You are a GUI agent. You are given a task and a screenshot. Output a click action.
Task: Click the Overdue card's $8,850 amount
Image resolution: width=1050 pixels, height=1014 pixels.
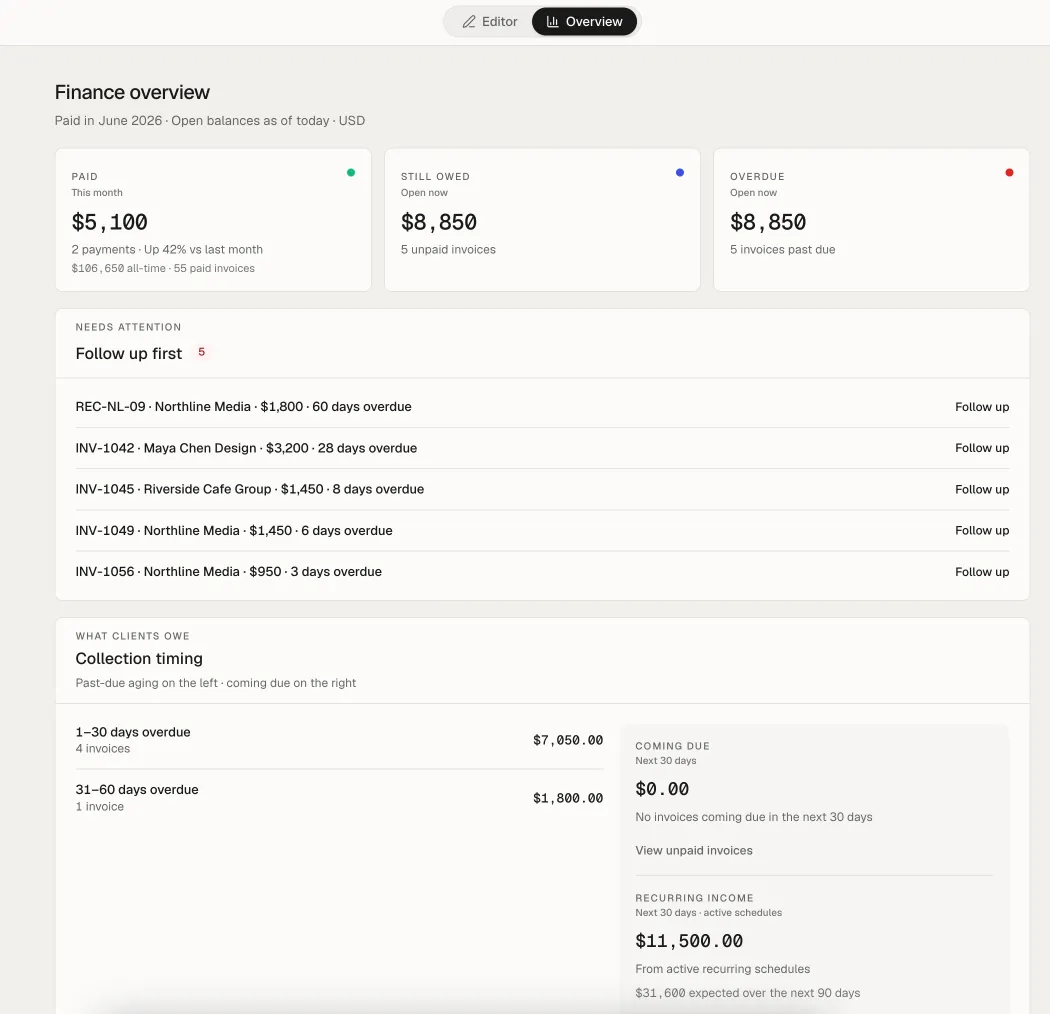pyautogui.click(x=768, y=222)
